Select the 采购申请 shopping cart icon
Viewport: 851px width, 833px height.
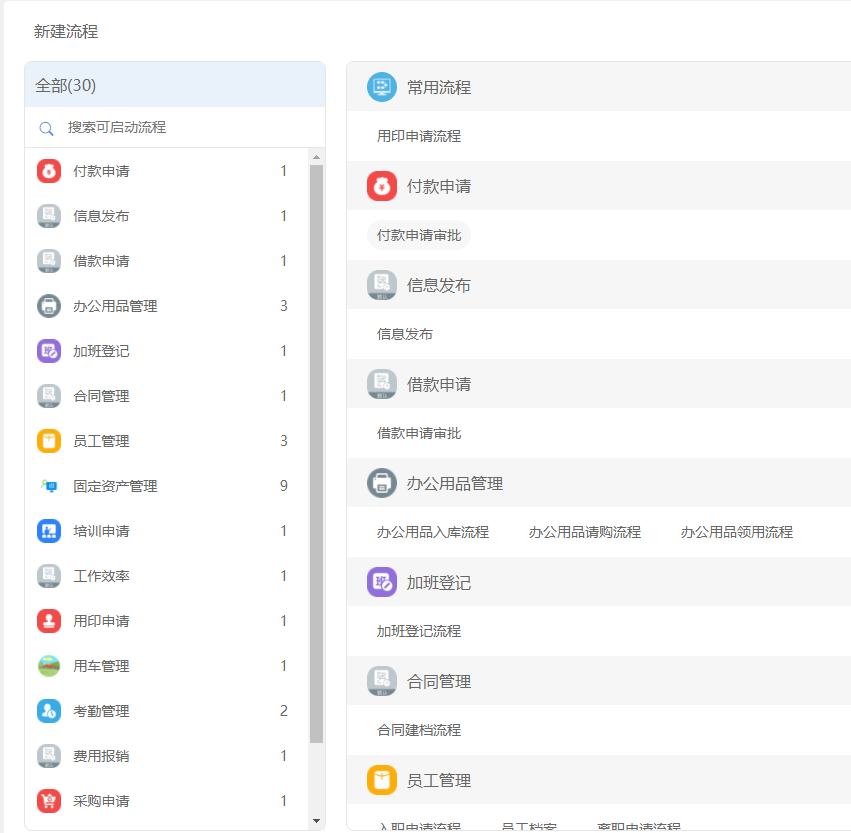(x=48, y=800)
